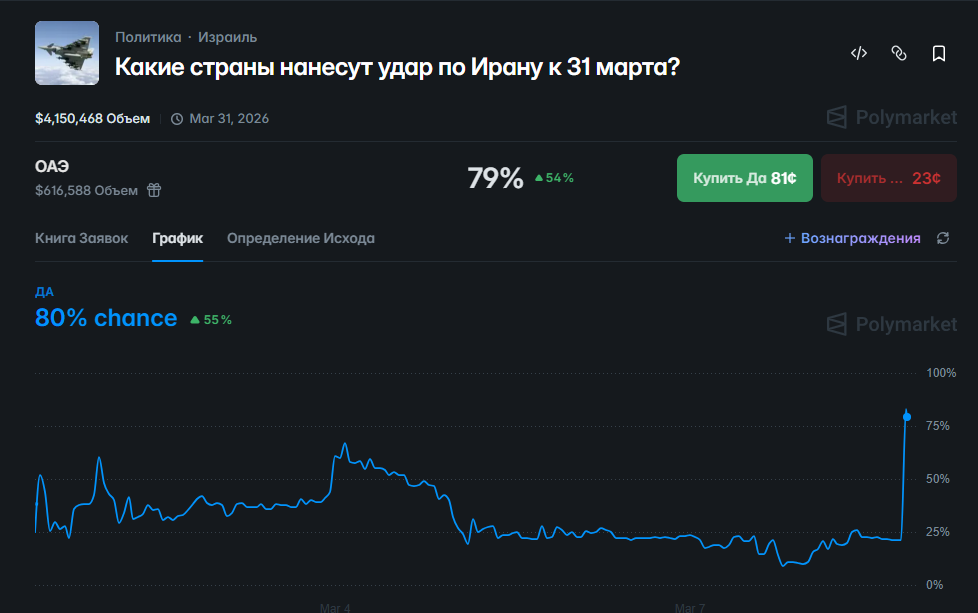Refresh the chart with the reload icon

click(942, 238)
